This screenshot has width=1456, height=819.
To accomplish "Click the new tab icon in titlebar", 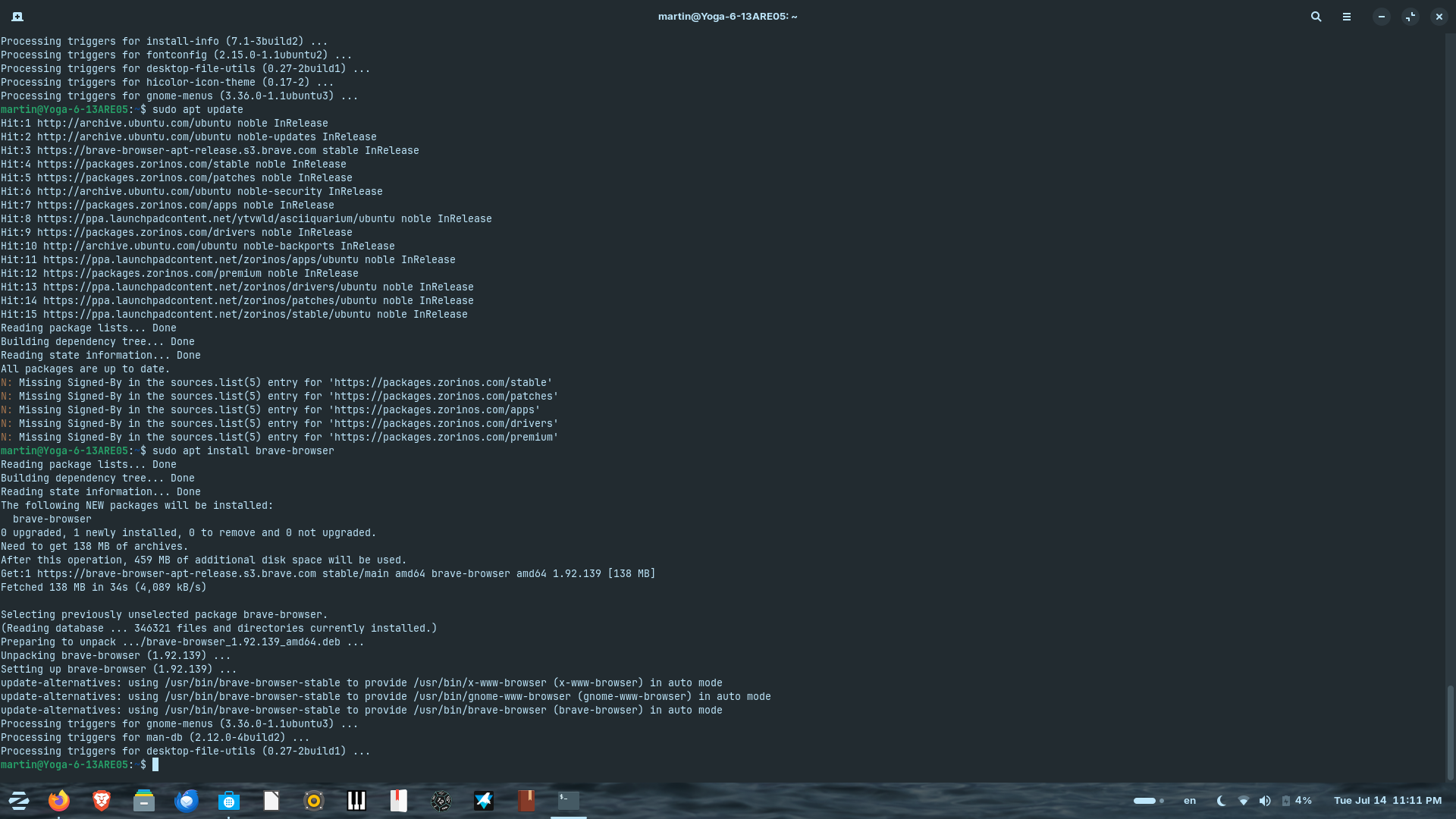I will (17, 16).
